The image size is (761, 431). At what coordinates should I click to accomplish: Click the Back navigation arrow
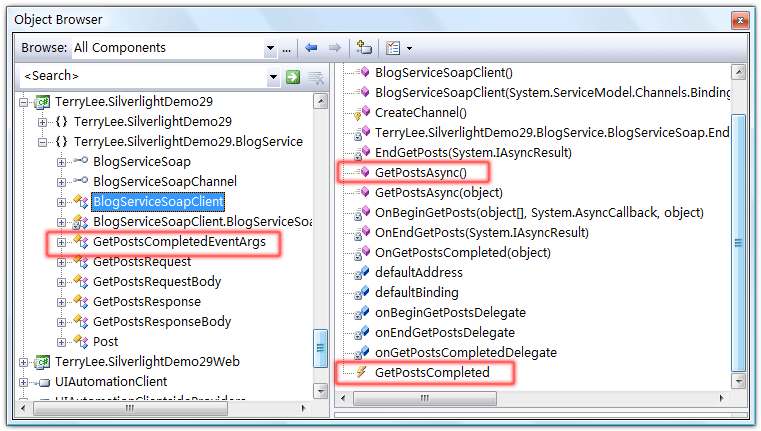311,48
